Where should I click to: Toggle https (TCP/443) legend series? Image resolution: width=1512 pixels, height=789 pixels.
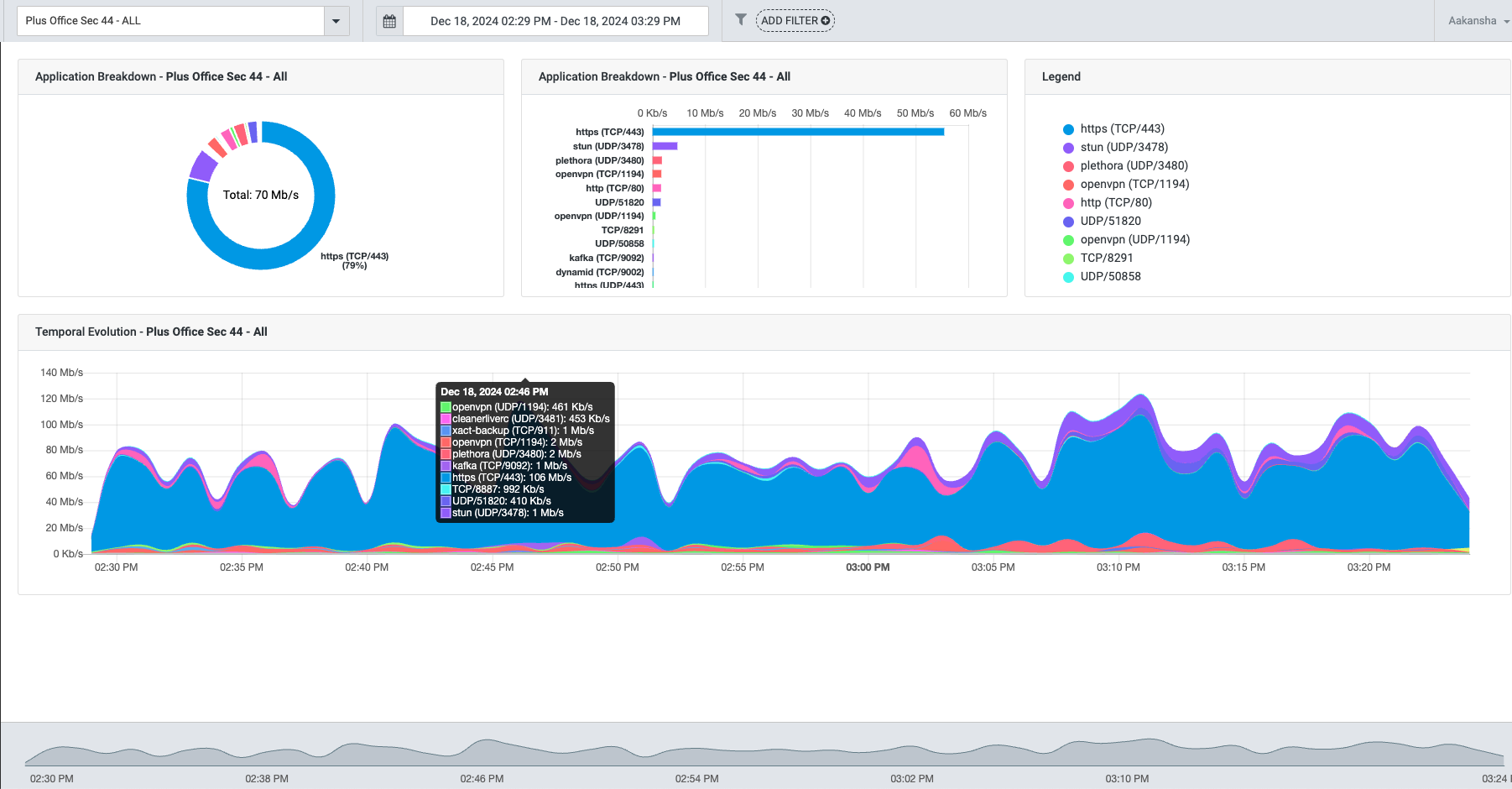1068,129
